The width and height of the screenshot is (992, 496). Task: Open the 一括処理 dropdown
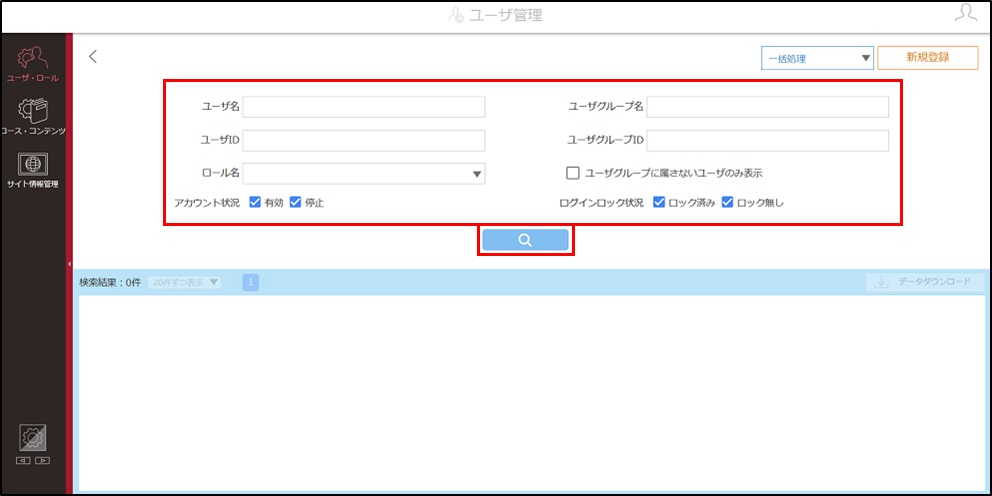tap(817, 58)
